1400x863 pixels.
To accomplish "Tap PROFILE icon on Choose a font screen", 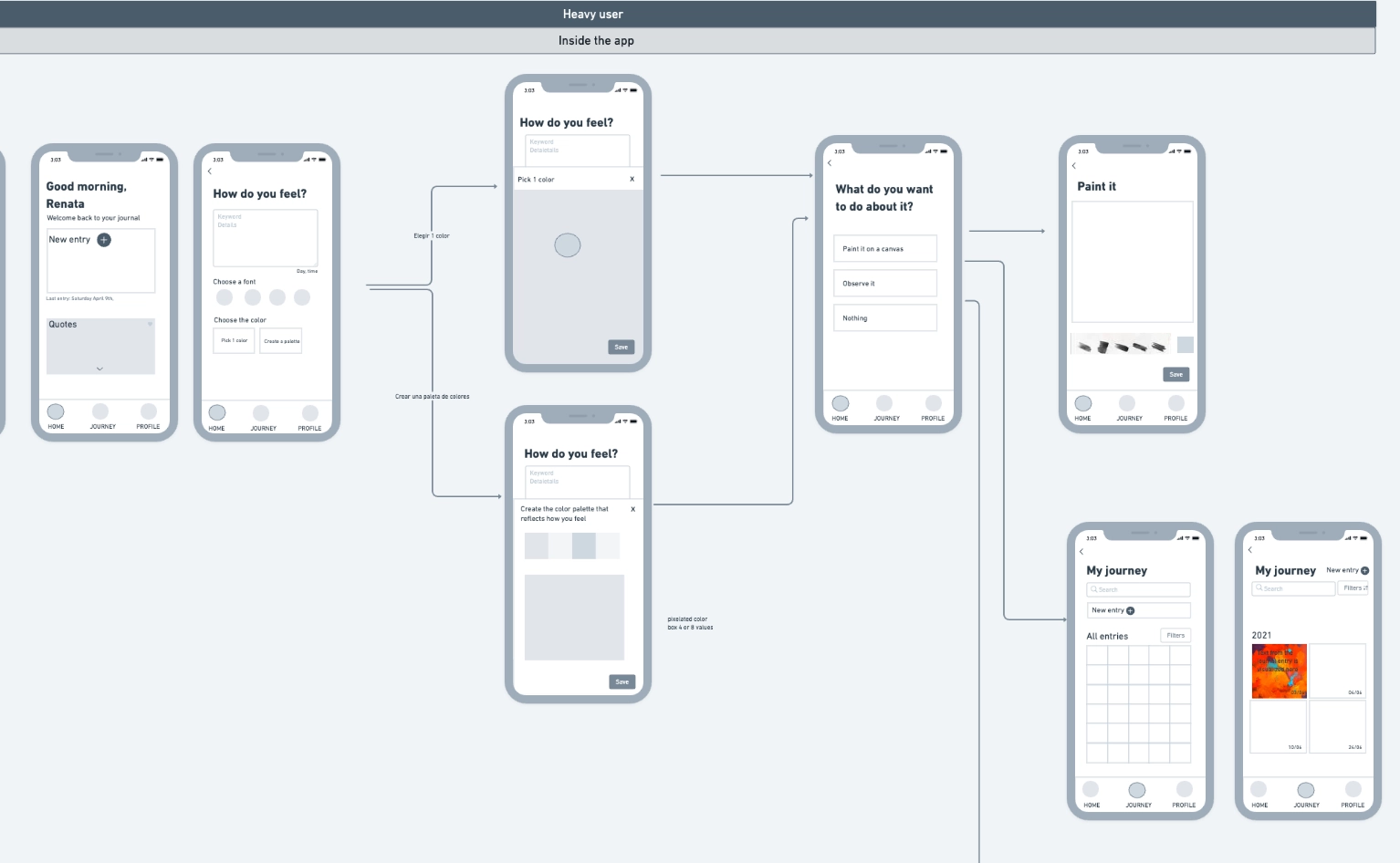I will click(310, 413).
